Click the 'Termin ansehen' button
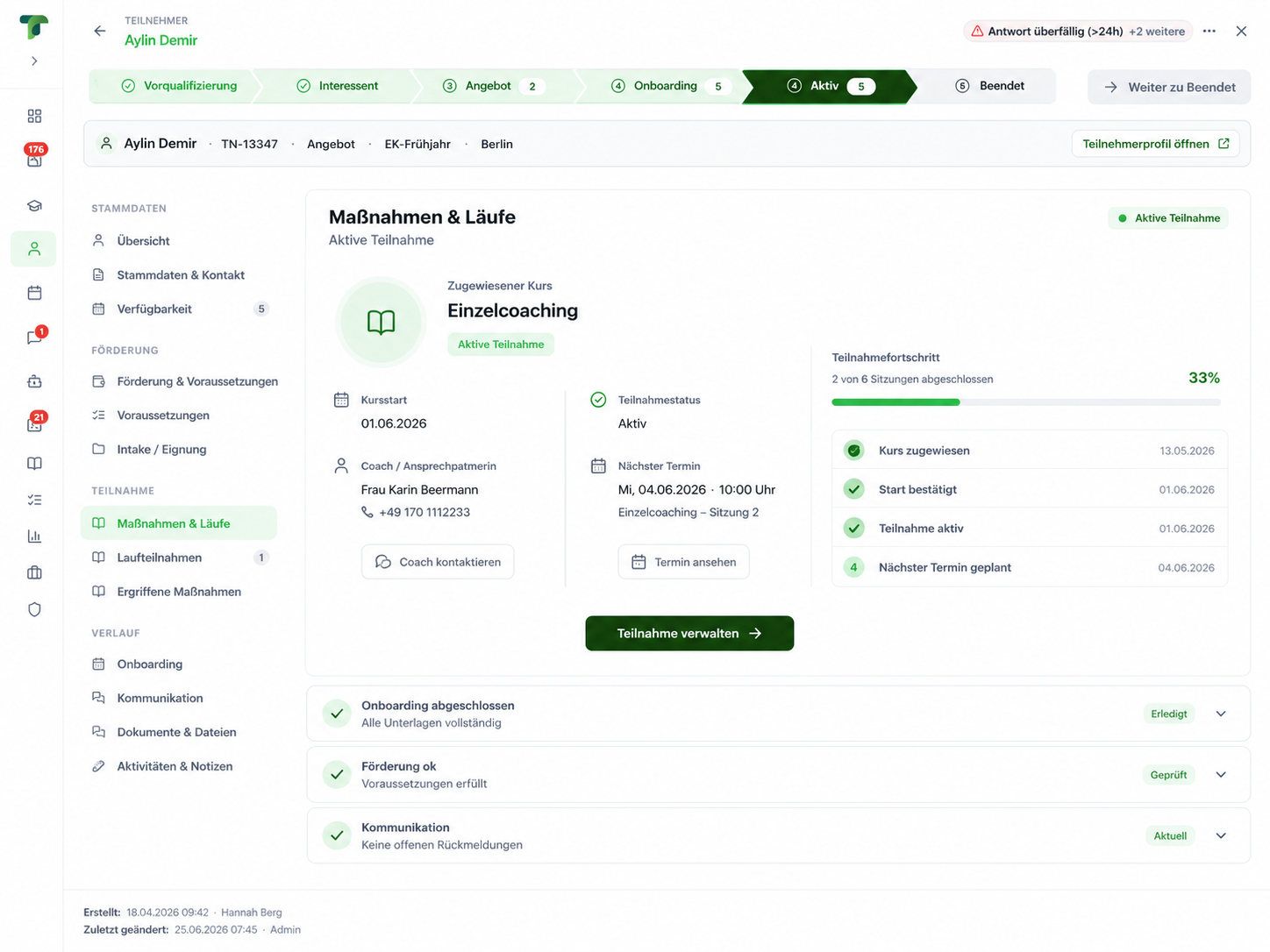This screenshot has width=1270, height=952. 684,562
